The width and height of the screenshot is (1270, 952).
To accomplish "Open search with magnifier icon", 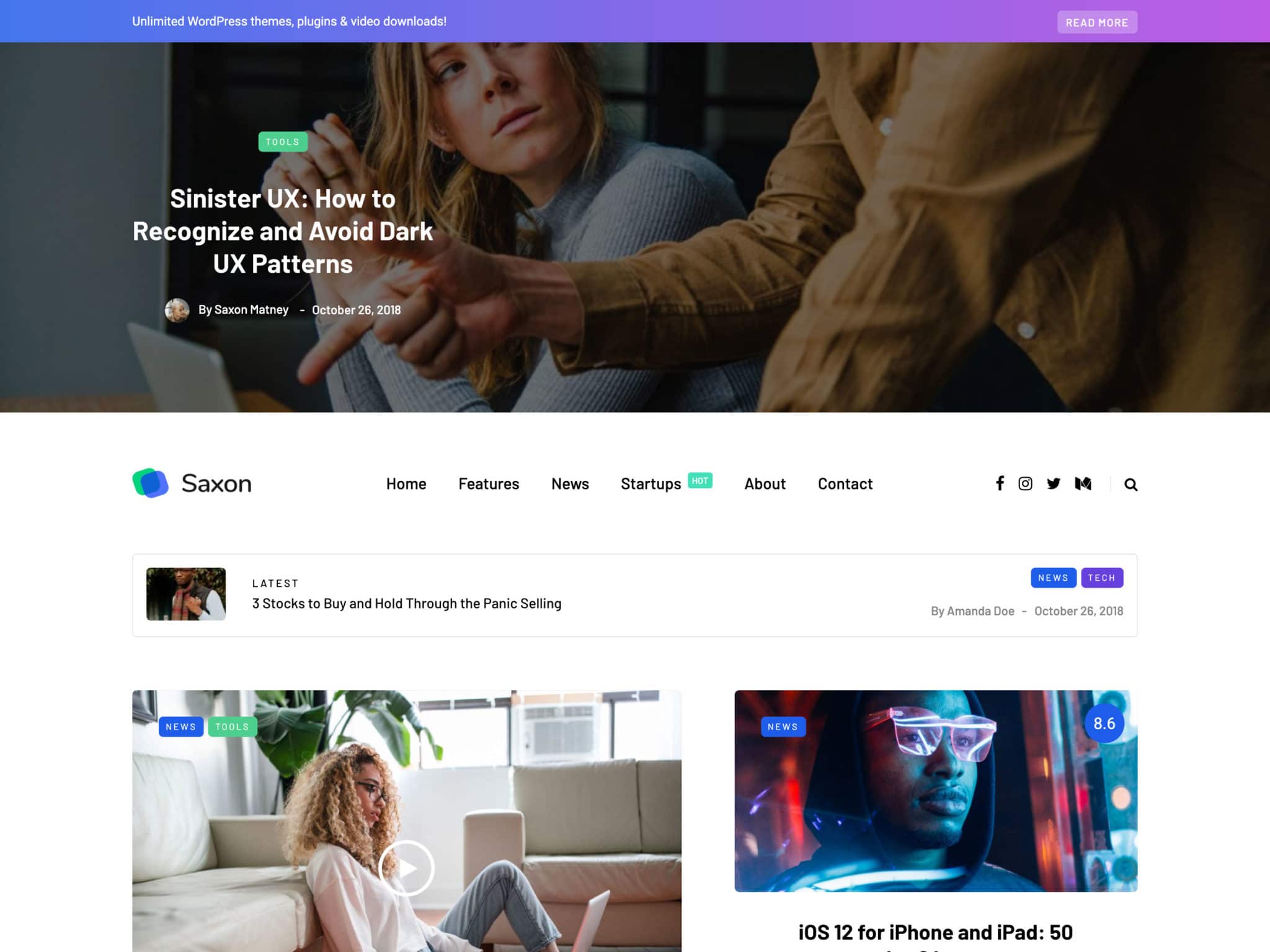I will tap(1130, 485).
